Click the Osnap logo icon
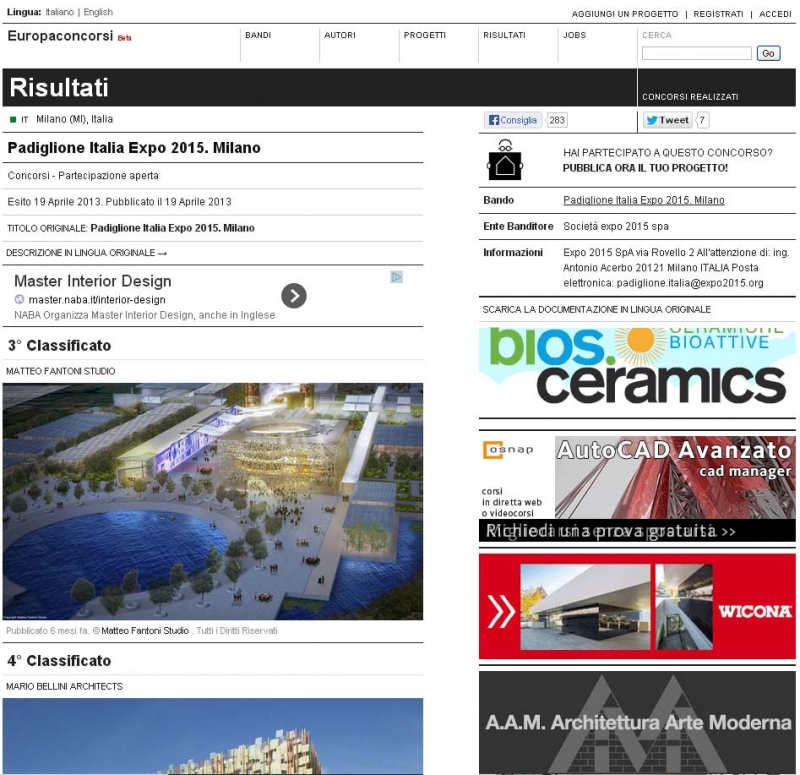 pyautogui.click(x=508, y=450)
